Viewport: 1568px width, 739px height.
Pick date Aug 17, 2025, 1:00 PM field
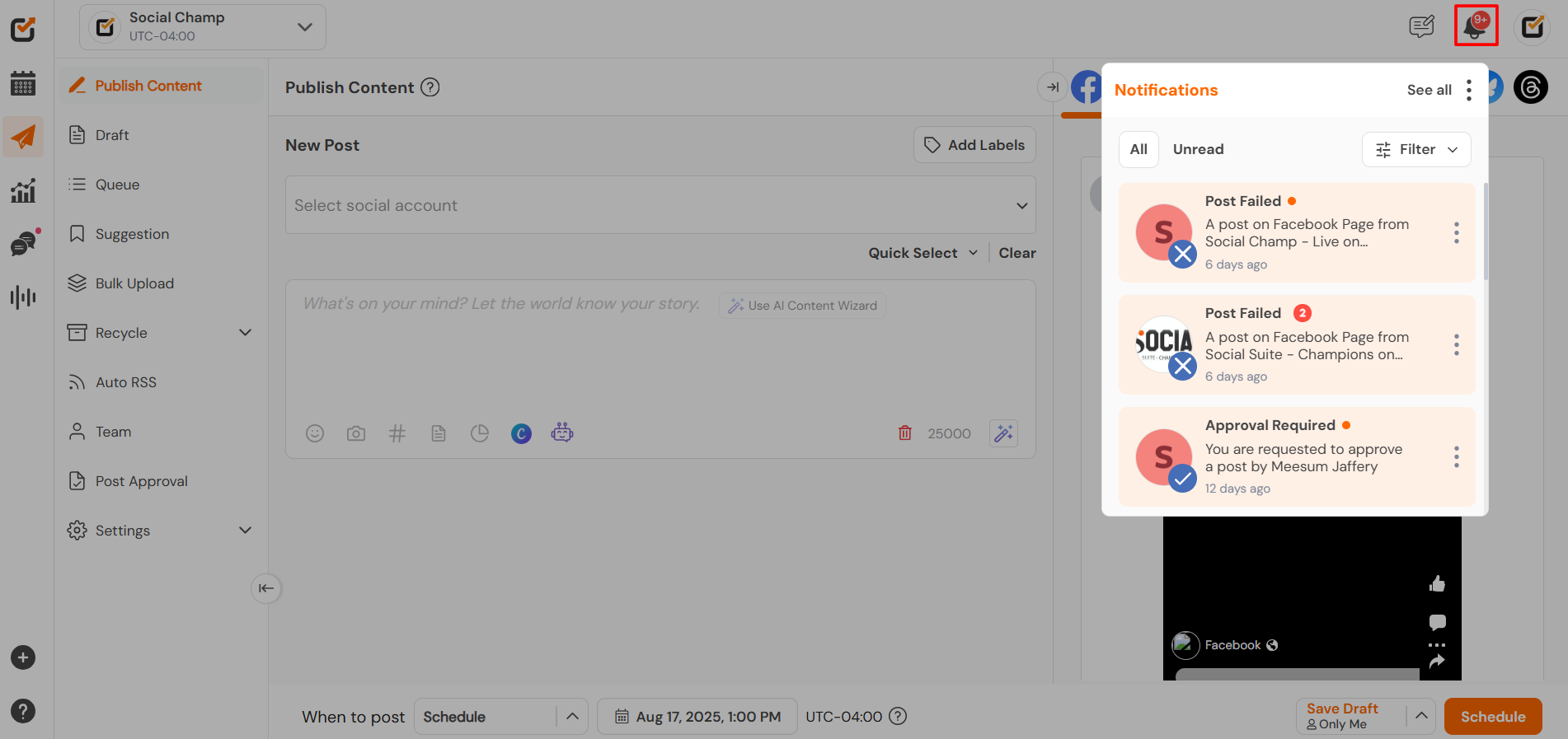[697, 717]
